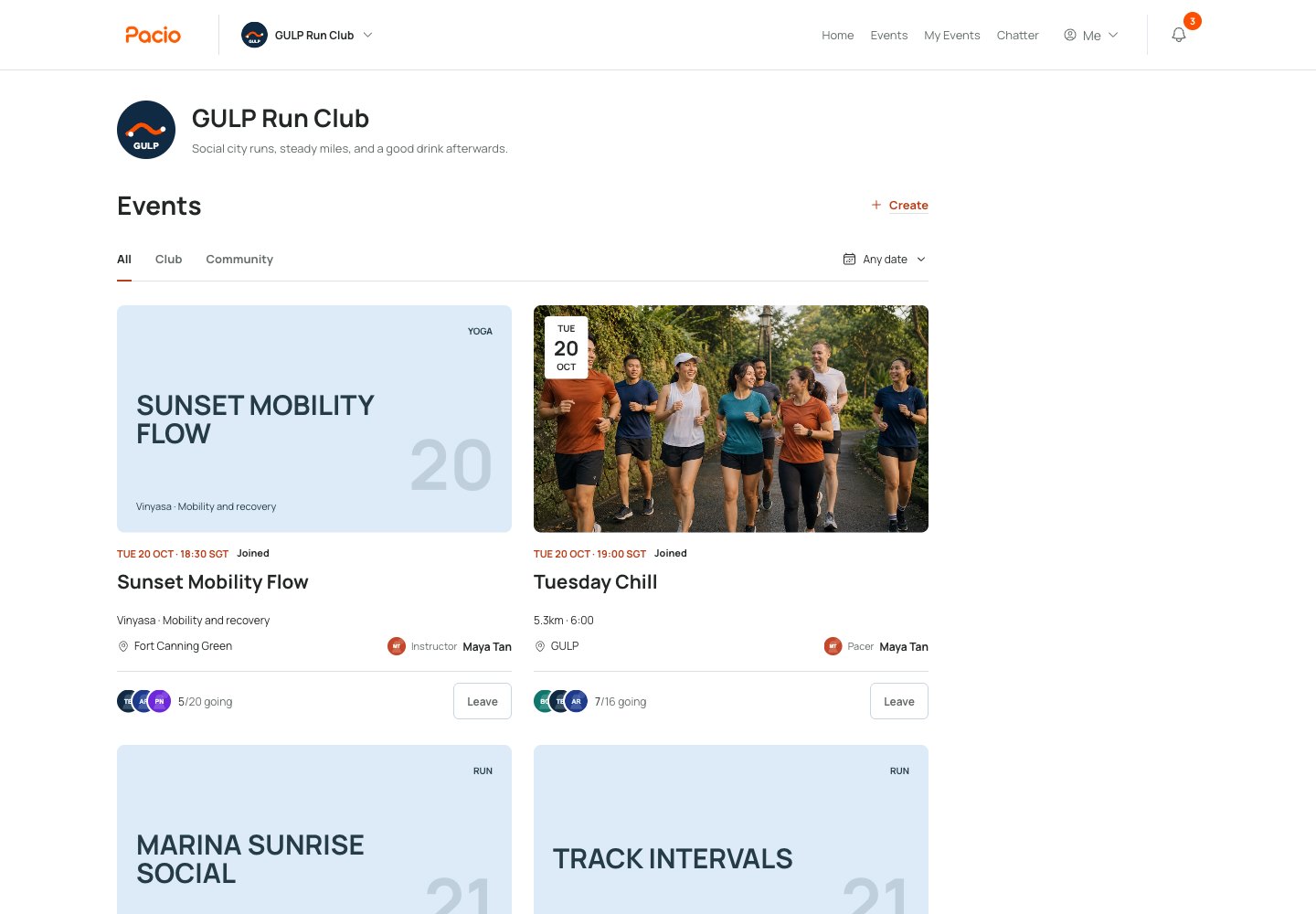
Task: Expand the GULP Run Club switcher
Action: click(x=307, y=35)
